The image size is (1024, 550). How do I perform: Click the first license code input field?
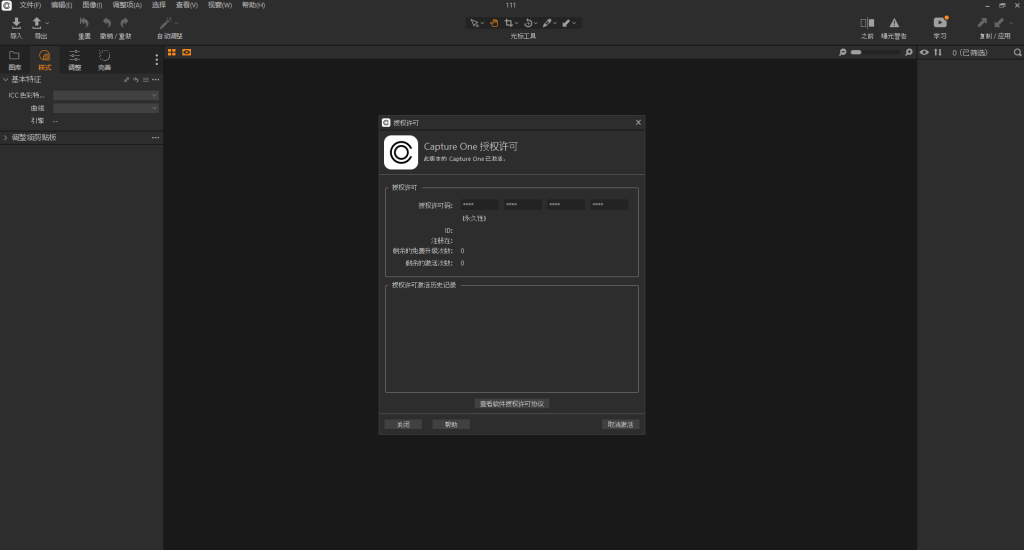coord(479,205)
